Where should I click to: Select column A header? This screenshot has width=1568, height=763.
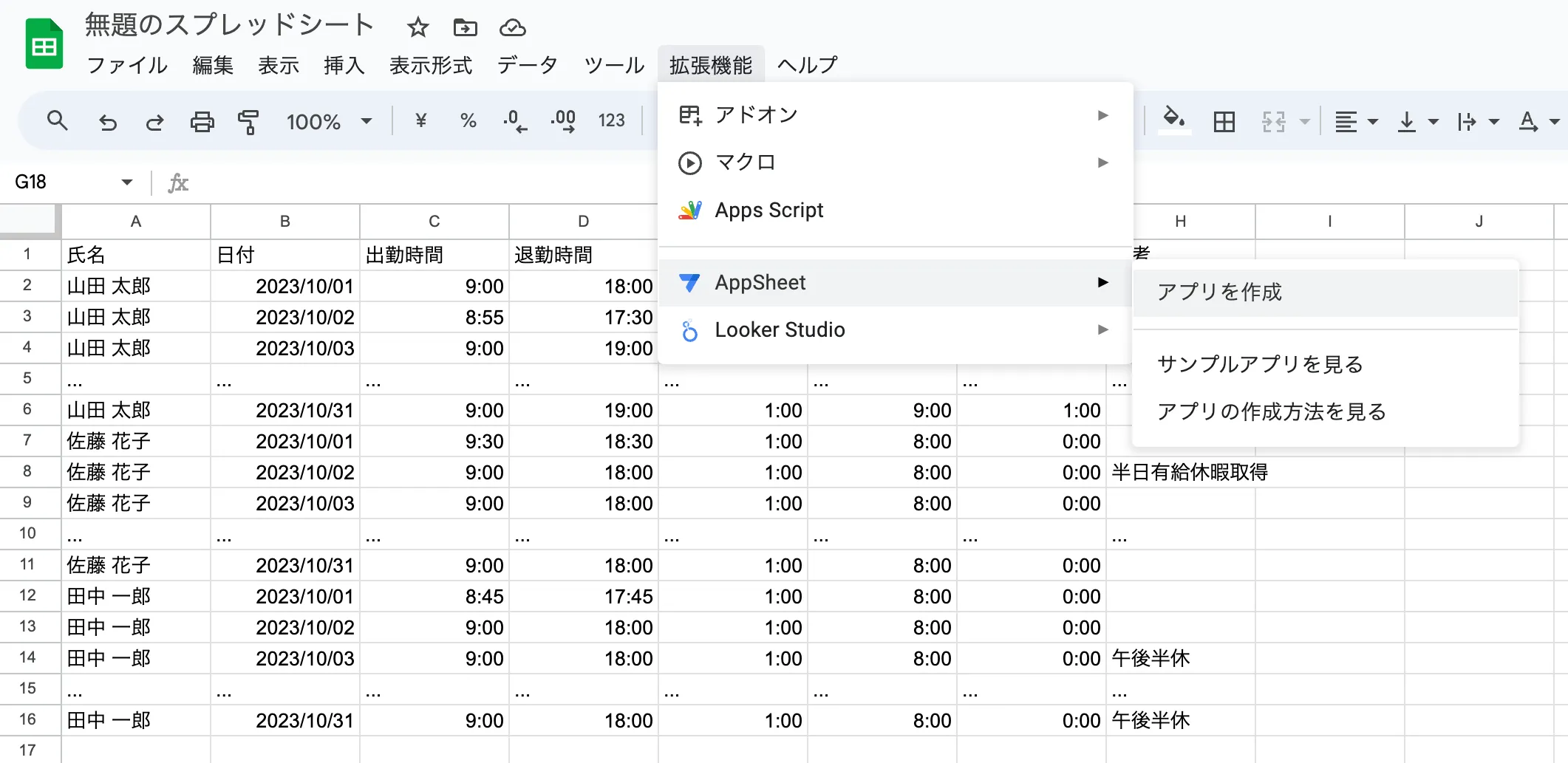[x=136, y=222]
